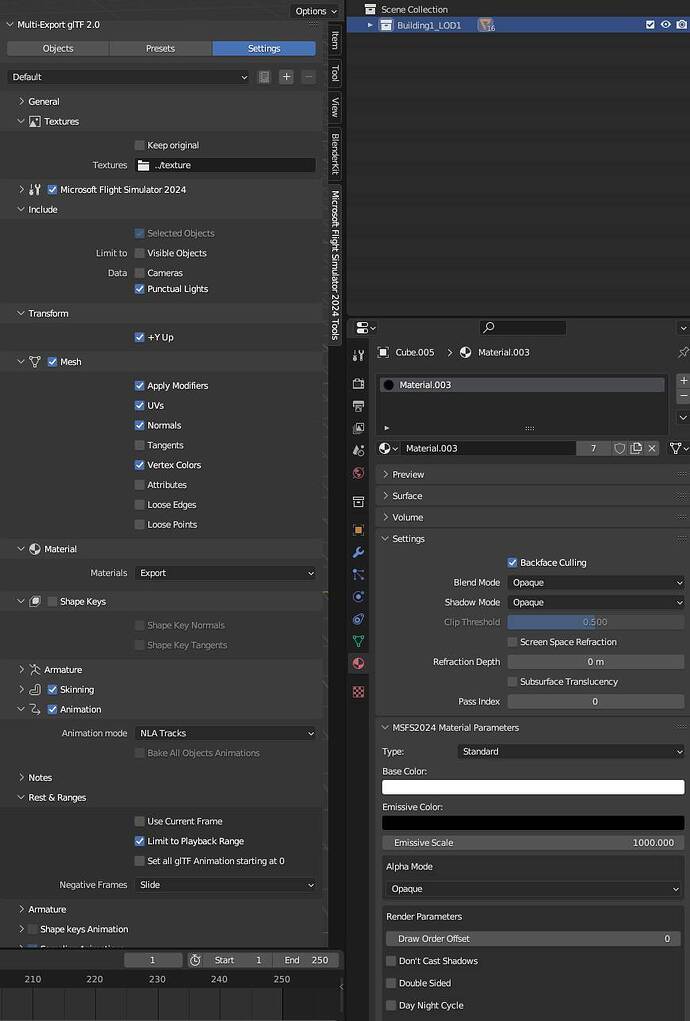Click the preset list icon beside Default
This screenshot has height=1021, width=690.
(264, 77)
